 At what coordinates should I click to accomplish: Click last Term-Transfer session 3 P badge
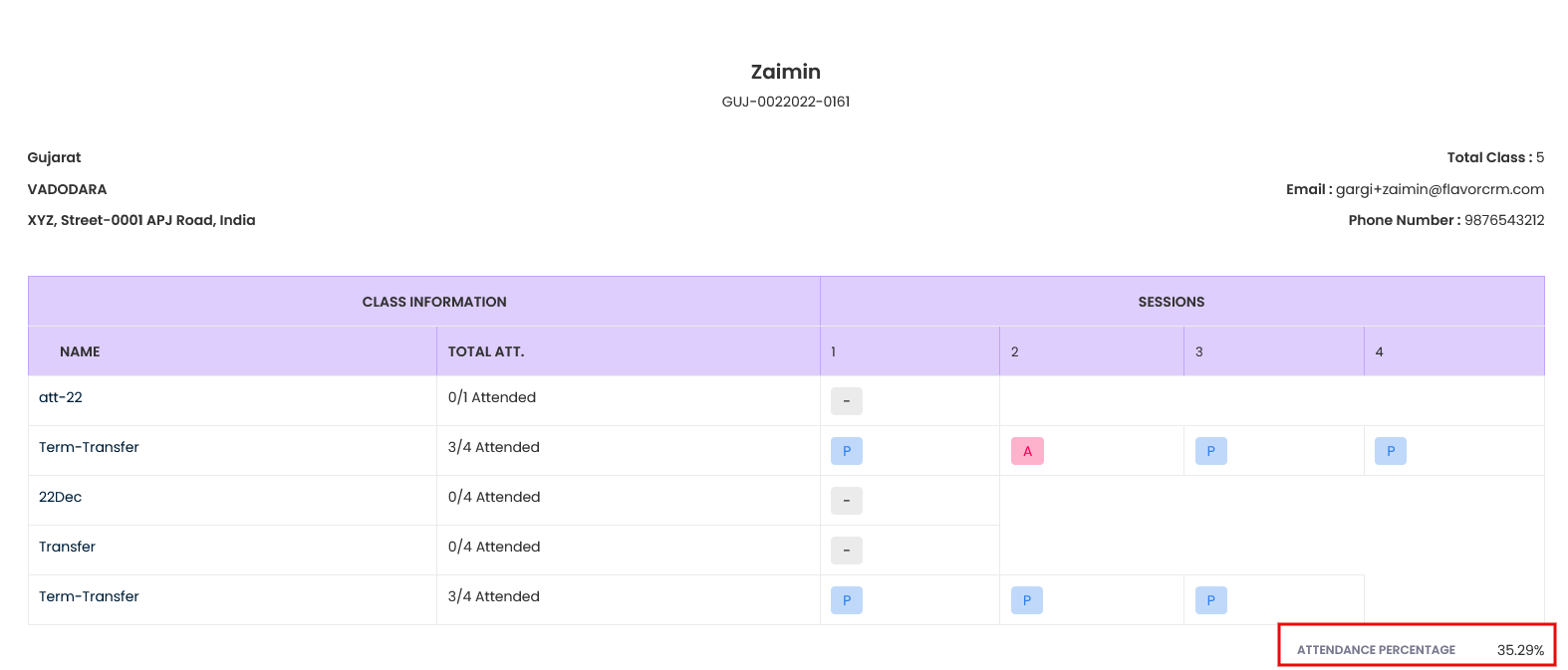point(1211,600)
